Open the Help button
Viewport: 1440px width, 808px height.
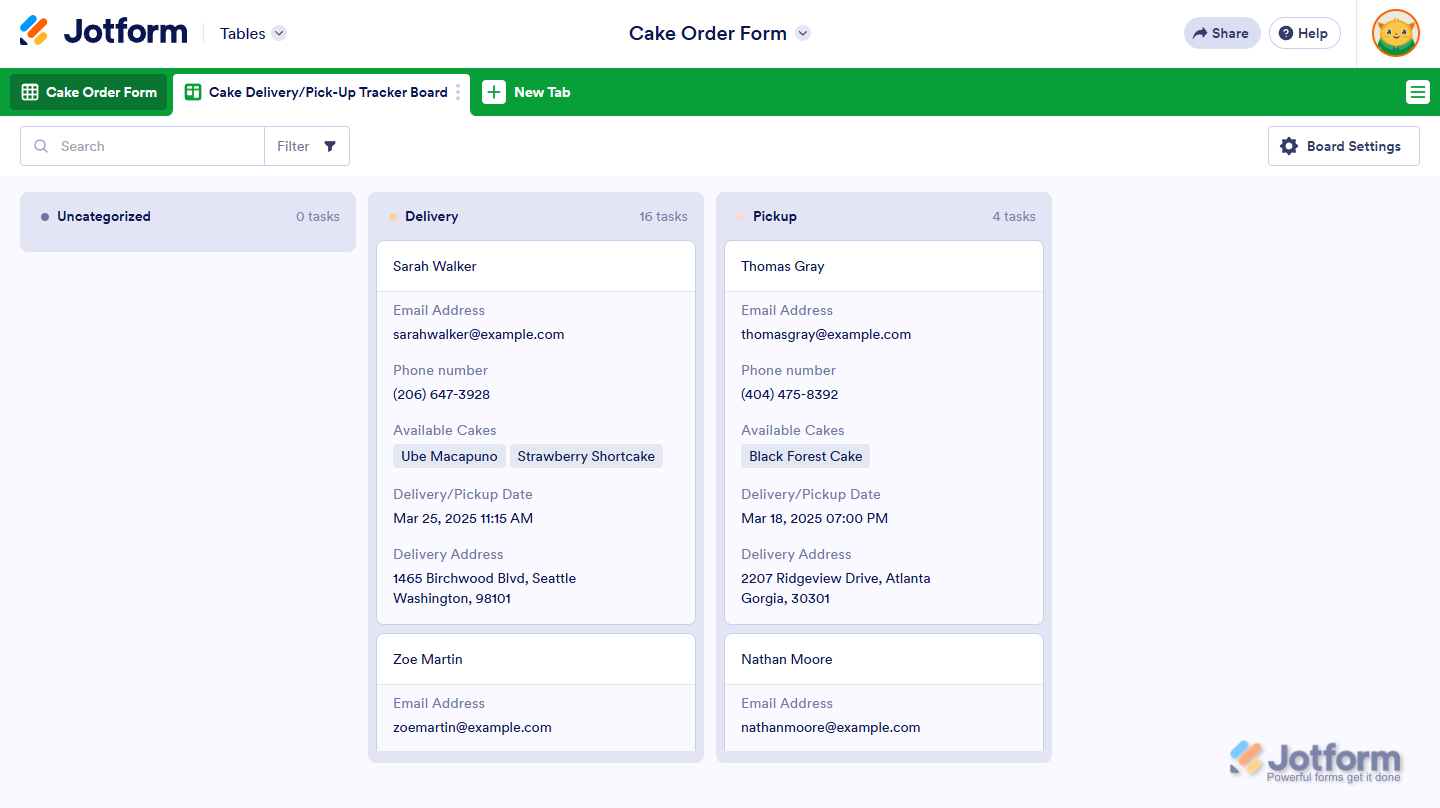[1304, 33]
